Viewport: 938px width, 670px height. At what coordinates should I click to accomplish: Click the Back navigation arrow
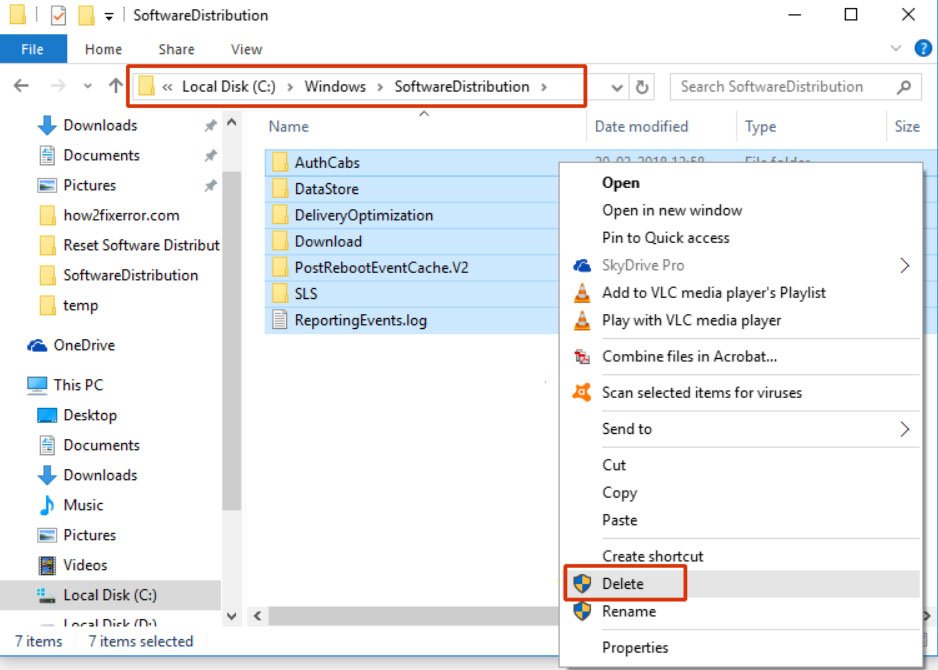[x=22, y=86]
